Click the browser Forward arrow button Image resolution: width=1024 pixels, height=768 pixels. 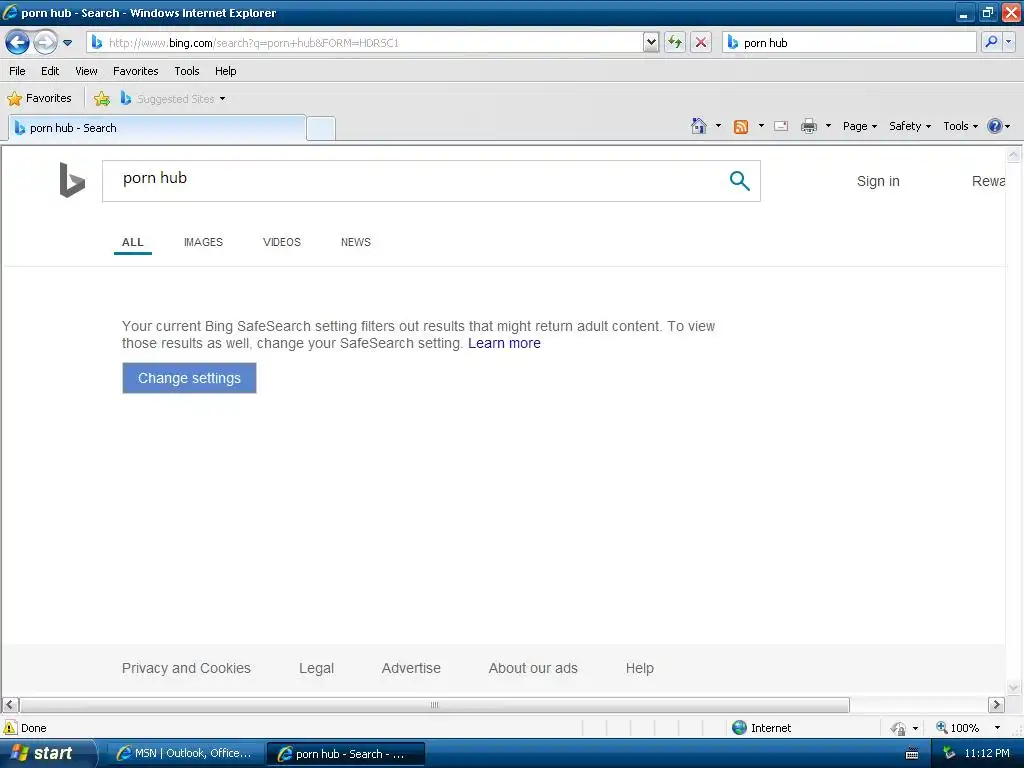pos(45,43)
